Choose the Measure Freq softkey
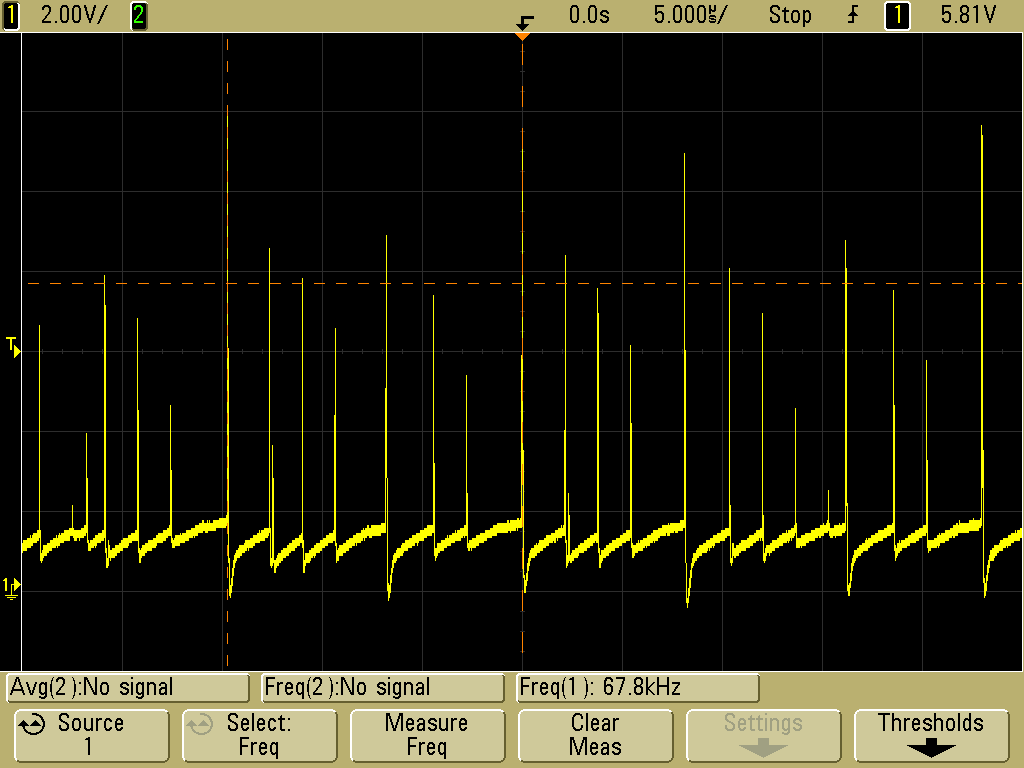This screenshot has width=1024, height=768. (427, 736)
